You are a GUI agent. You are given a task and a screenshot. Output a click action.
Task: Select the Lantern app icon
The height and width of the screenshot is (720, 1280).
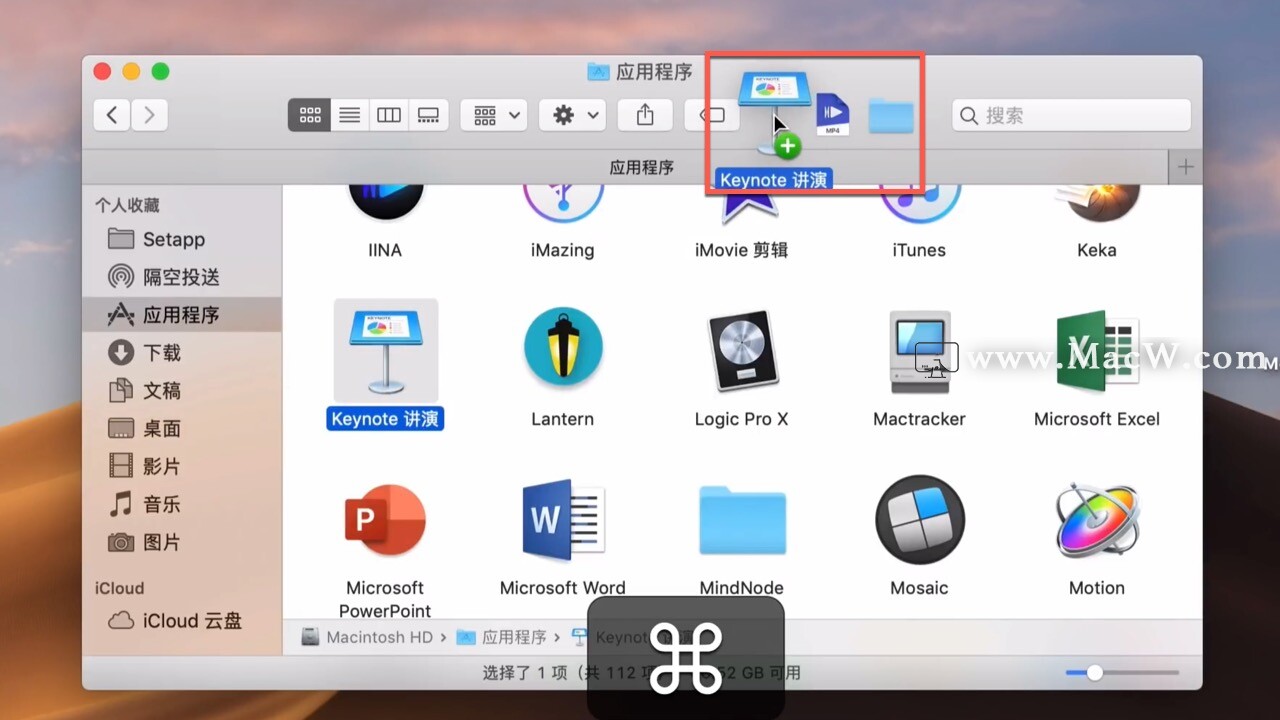tap(563, 347)
